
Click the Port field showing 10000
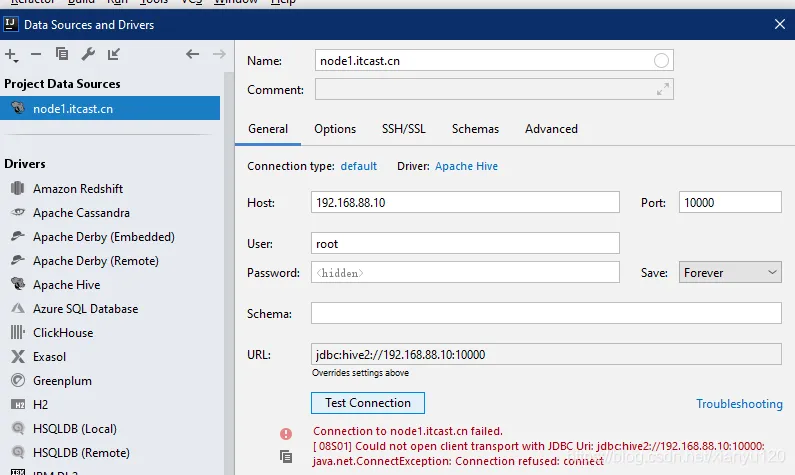click(730, 202)
